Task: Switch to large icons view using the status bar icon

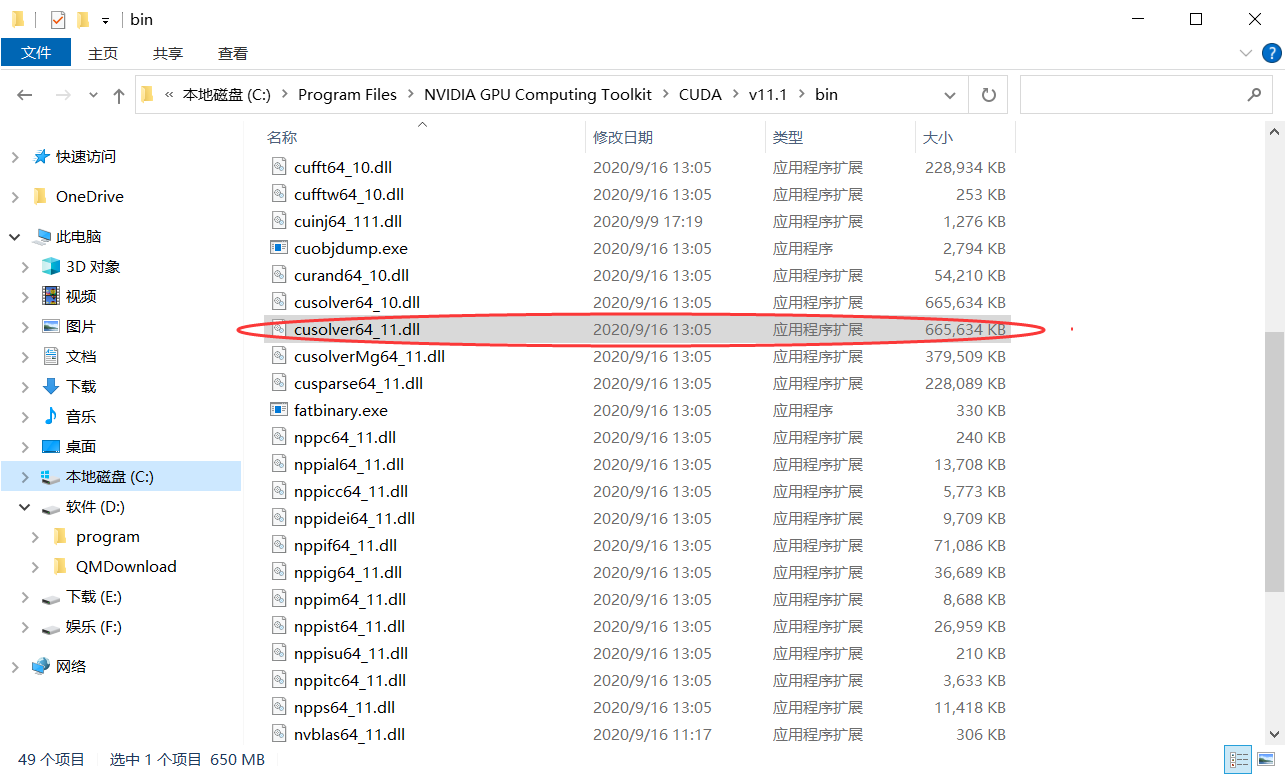Action: pyautogui.click(x=1267, y=758)
